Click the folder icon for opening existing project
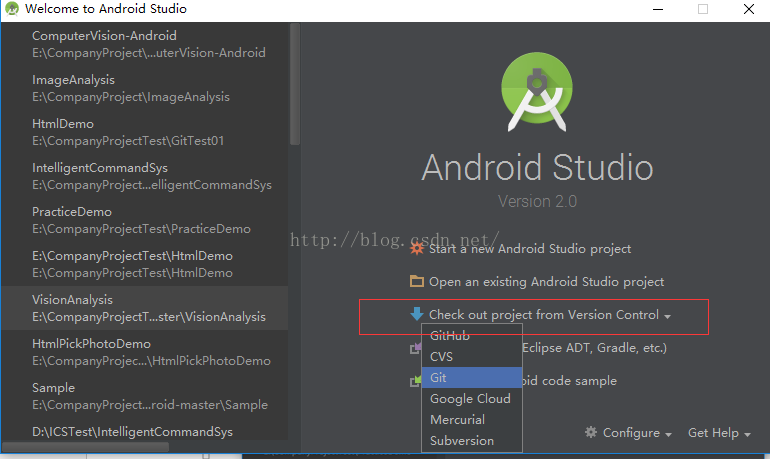Viewport: 770px width, 459px height. click(417, 281)
